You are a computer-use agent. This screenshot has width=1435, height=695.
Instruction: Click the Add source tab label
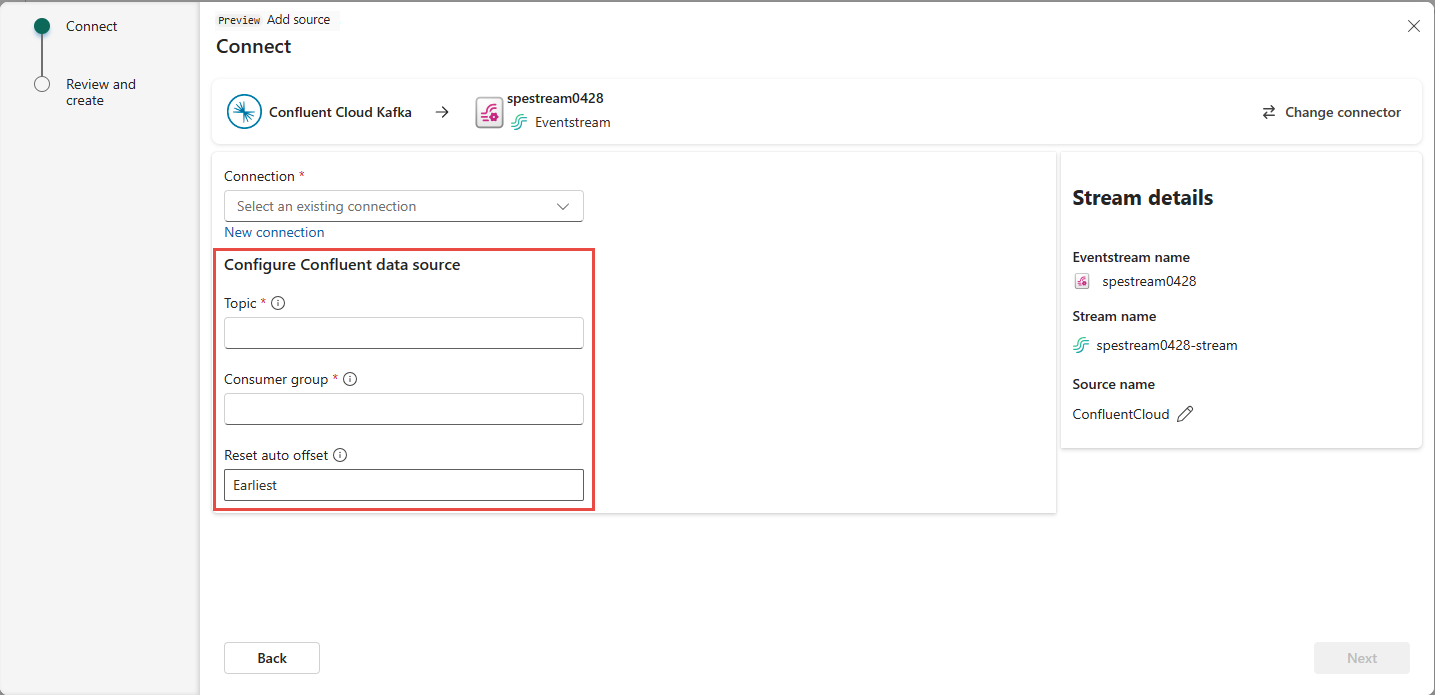point(299,19)
